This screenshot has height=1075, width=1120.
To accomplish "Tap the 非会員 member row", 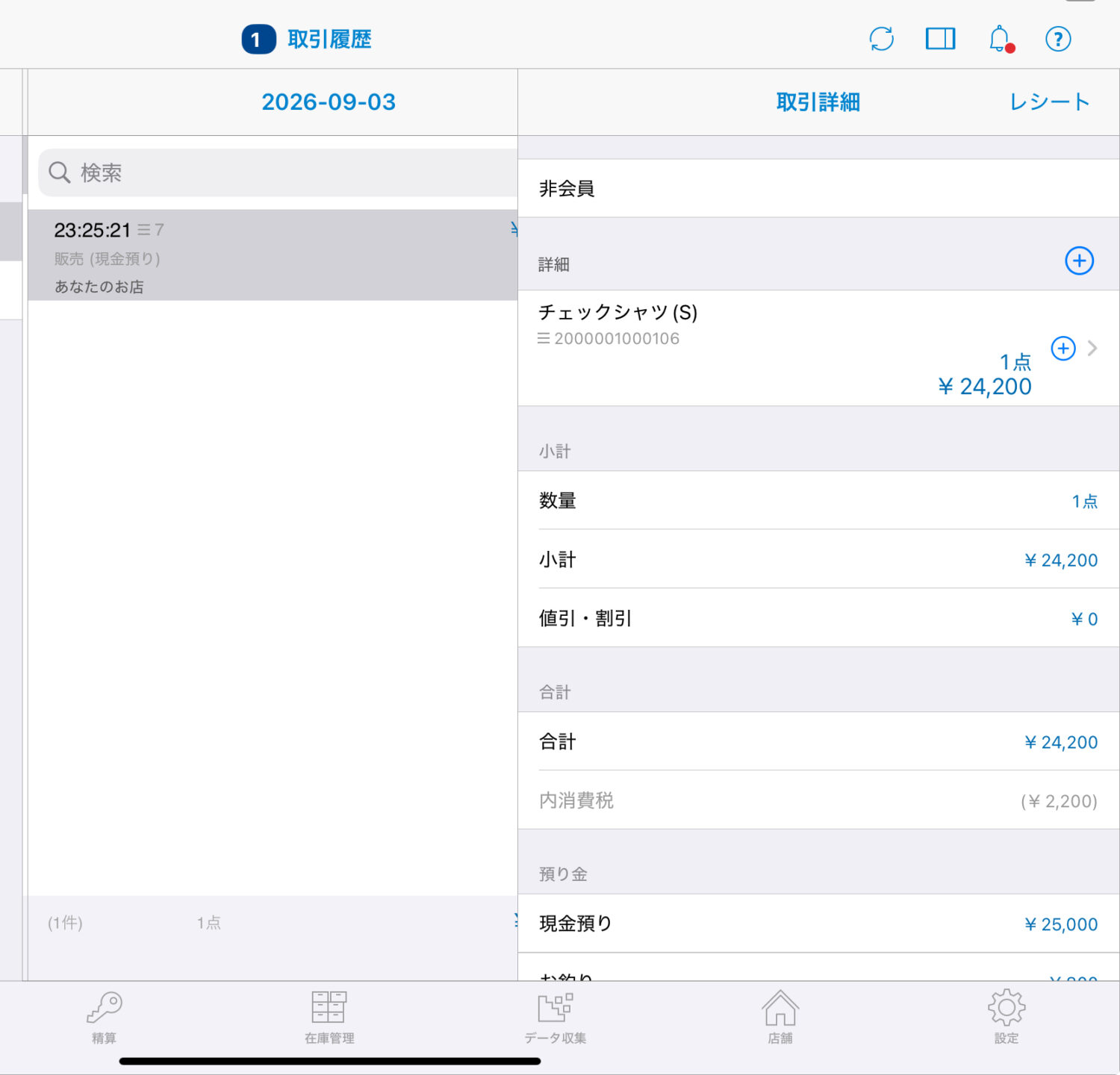I will coord(818,188).
